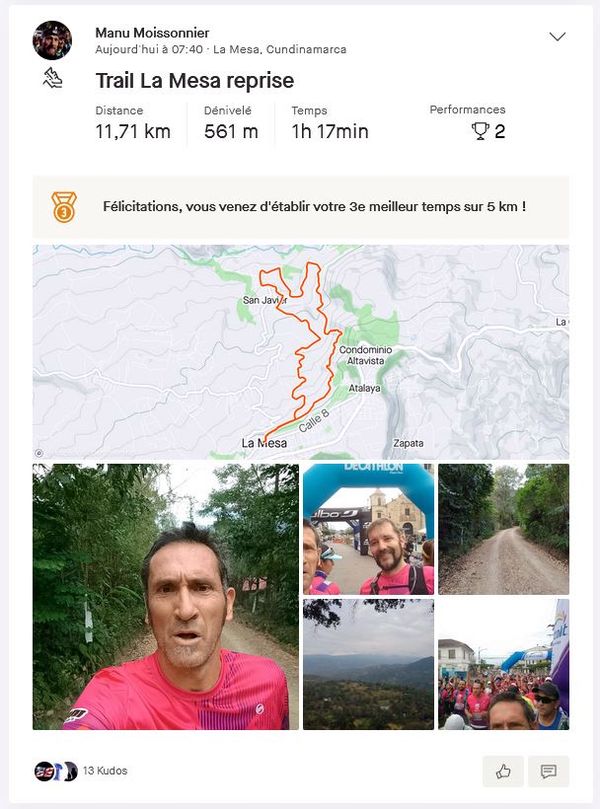Click the trophy performances icon
The width and height of the screenshot is (600, 809).
(480, 131)
